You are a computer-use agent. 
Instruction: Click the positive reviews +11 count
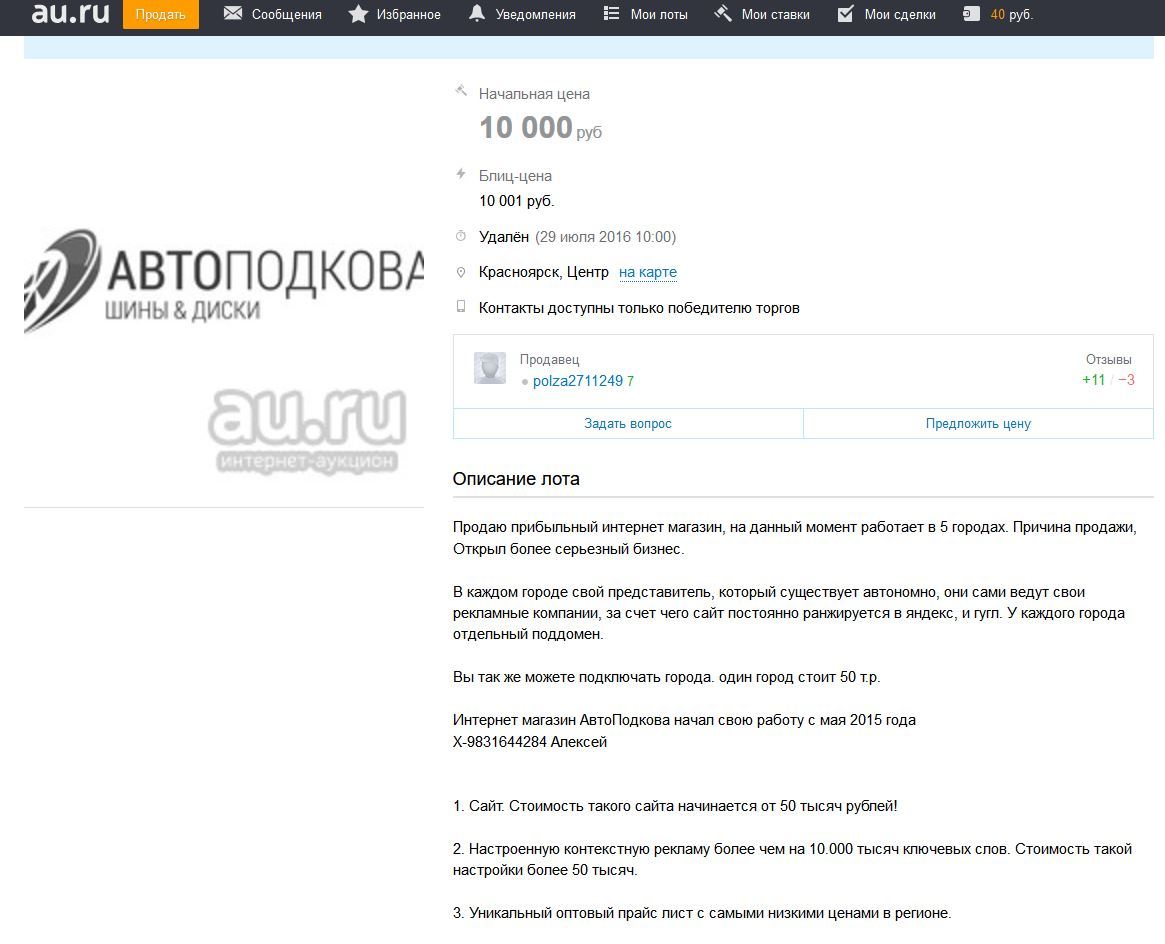[x=1093, y=380]
